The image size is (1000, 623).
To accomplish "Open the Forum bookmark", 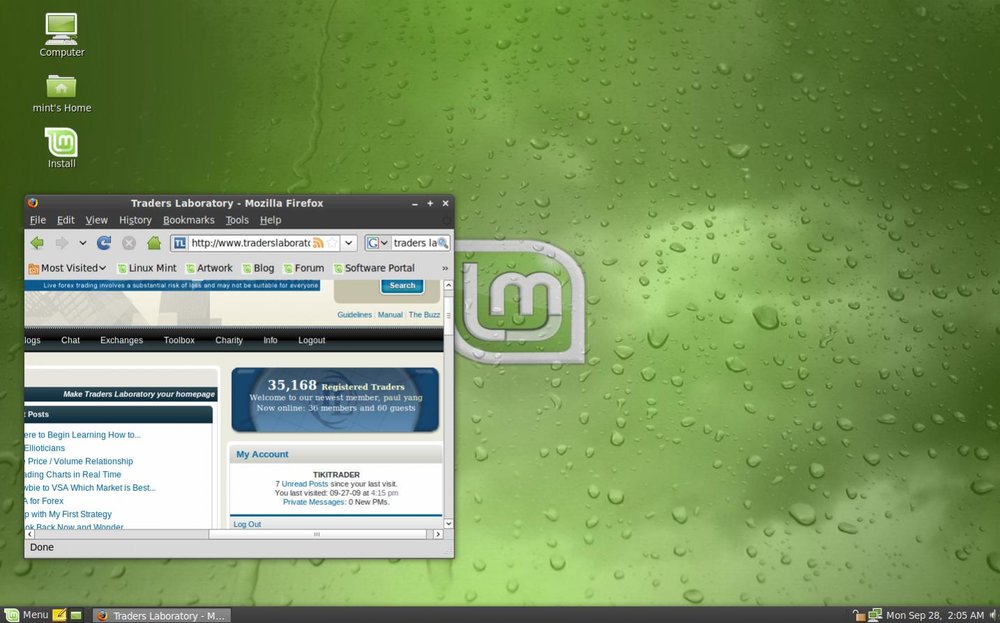I will point(304,268).
